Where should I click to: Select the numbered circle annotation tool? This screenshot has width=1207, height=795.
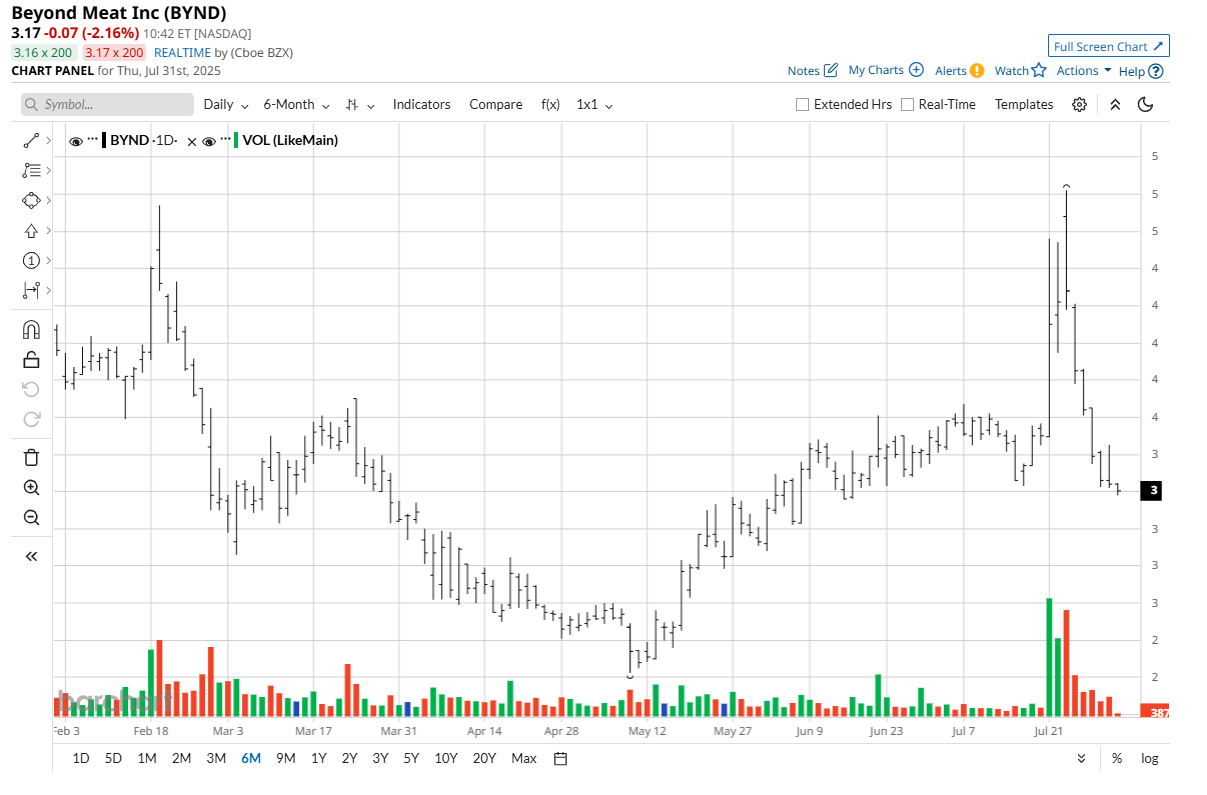point(30,261)
